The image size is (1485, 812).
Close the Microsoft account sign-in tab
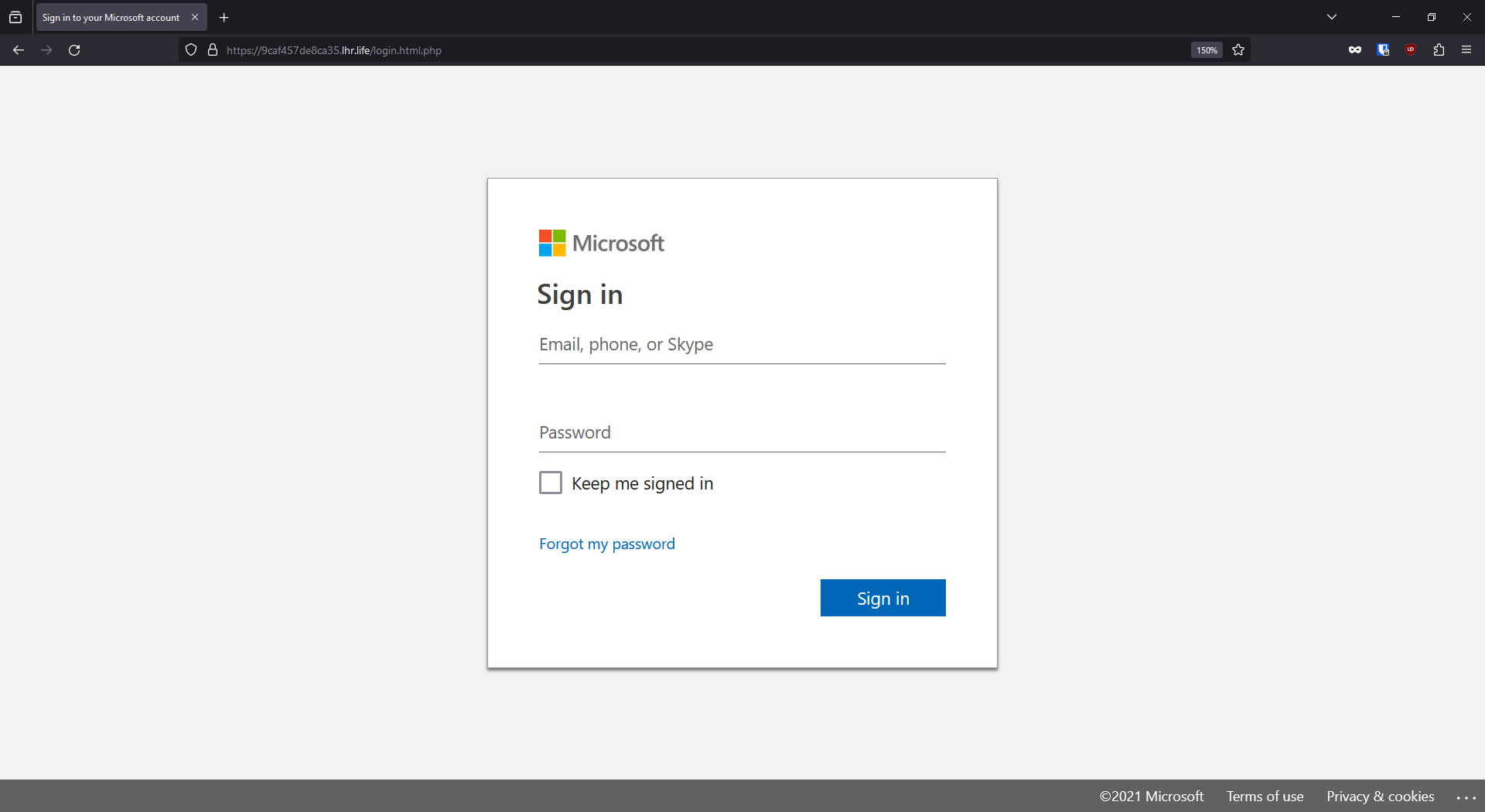195,17
